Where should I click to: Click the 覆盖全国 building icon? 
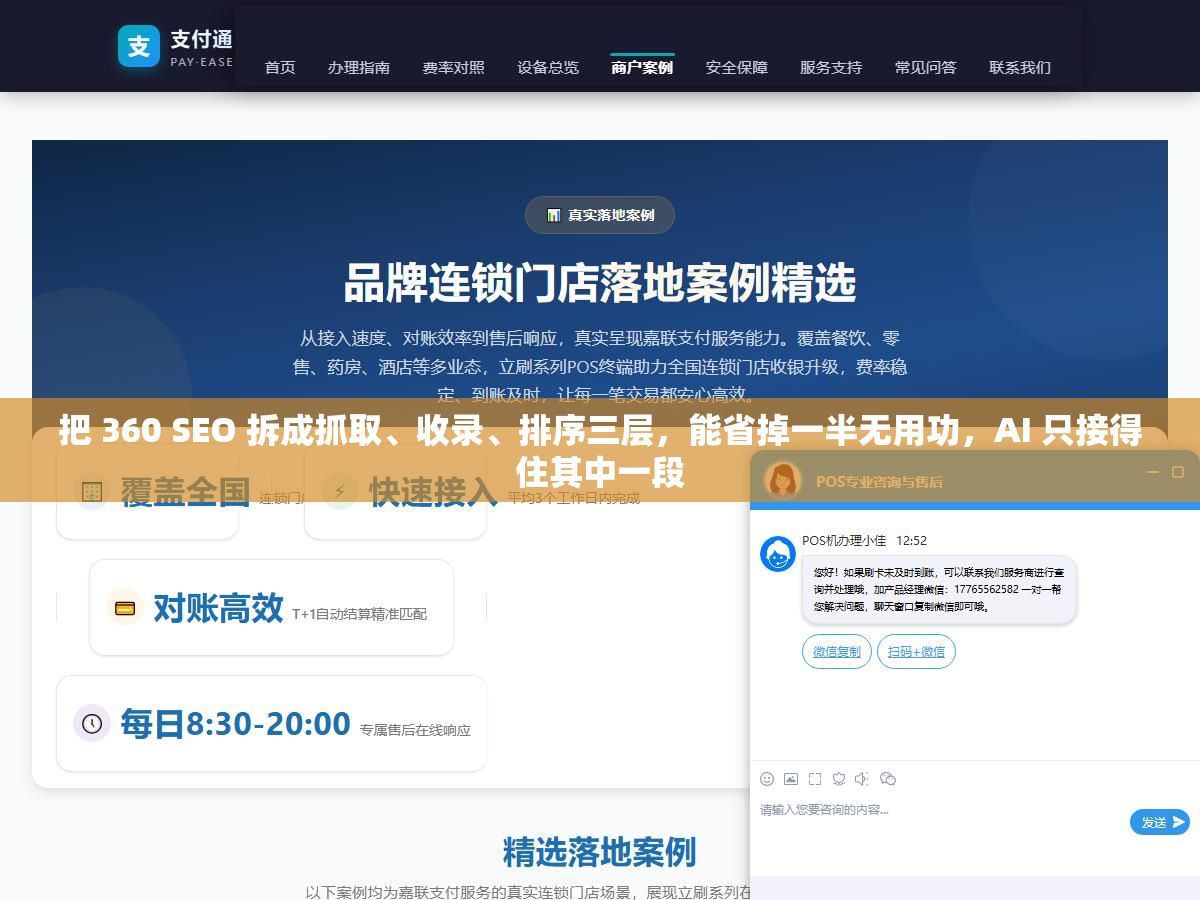(x=92, y=491)
